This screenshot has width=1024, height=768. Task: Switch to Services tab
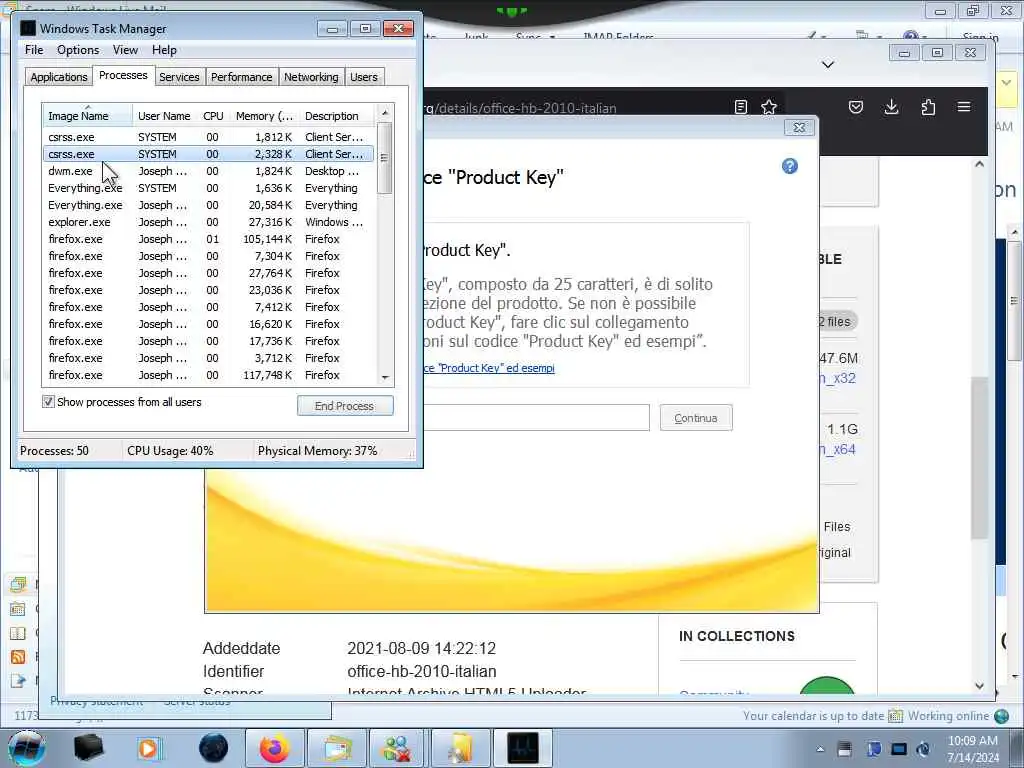click(x=179, y=77)
